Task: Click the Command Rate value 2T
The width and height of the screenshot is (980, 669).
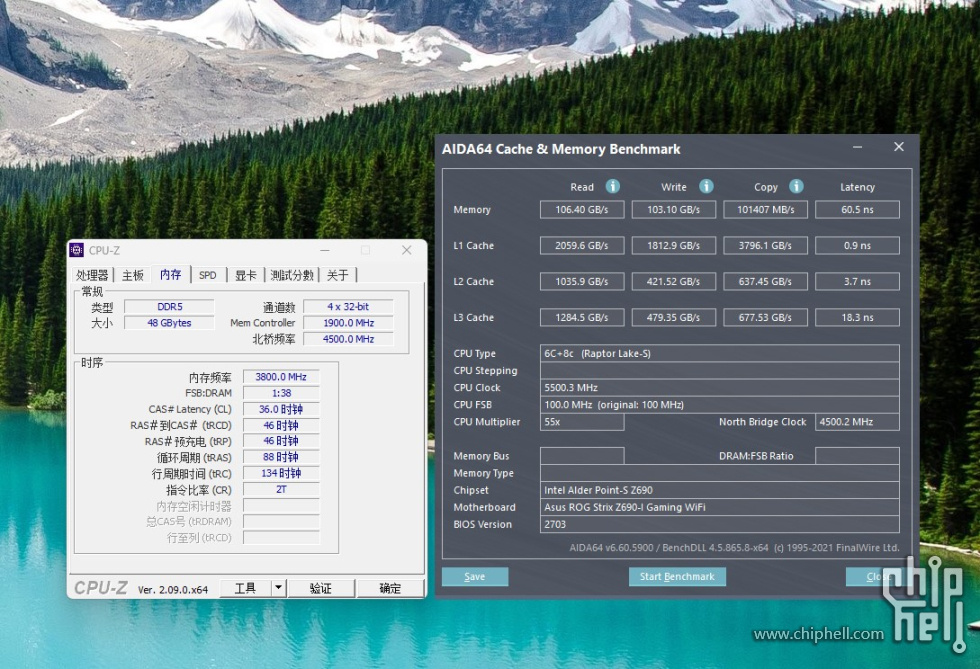Action: 281,490
